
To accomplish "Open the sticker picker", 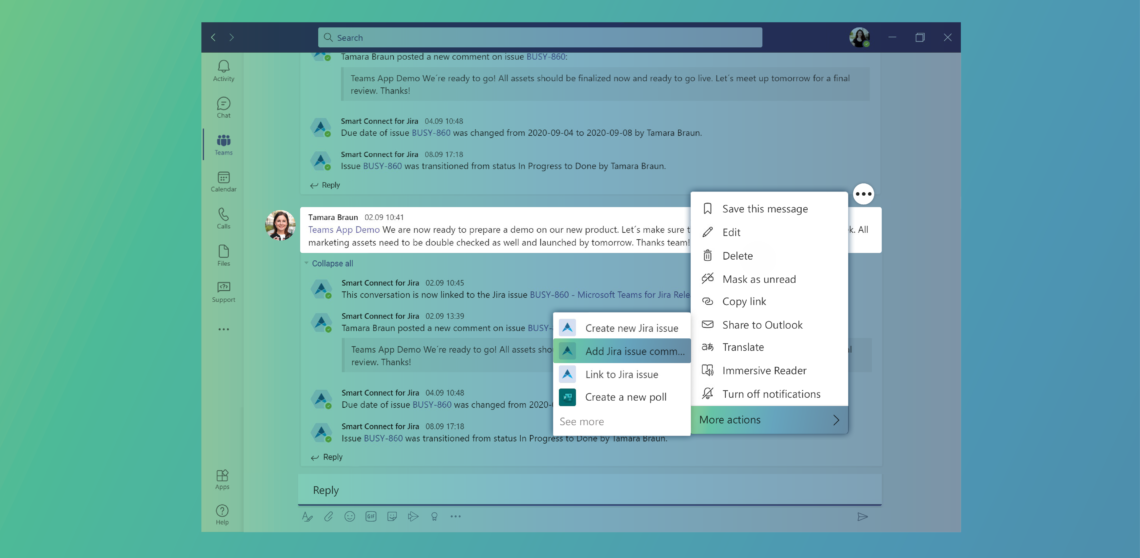I will pos(392,516).
